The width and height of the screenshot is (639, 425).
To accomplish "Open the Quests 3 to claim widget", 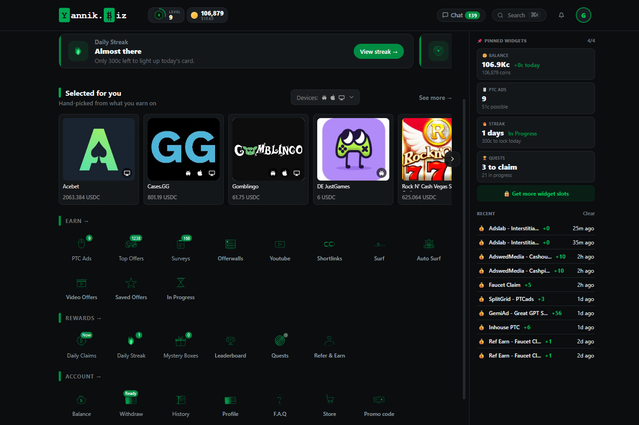I will tap(536, 167).
